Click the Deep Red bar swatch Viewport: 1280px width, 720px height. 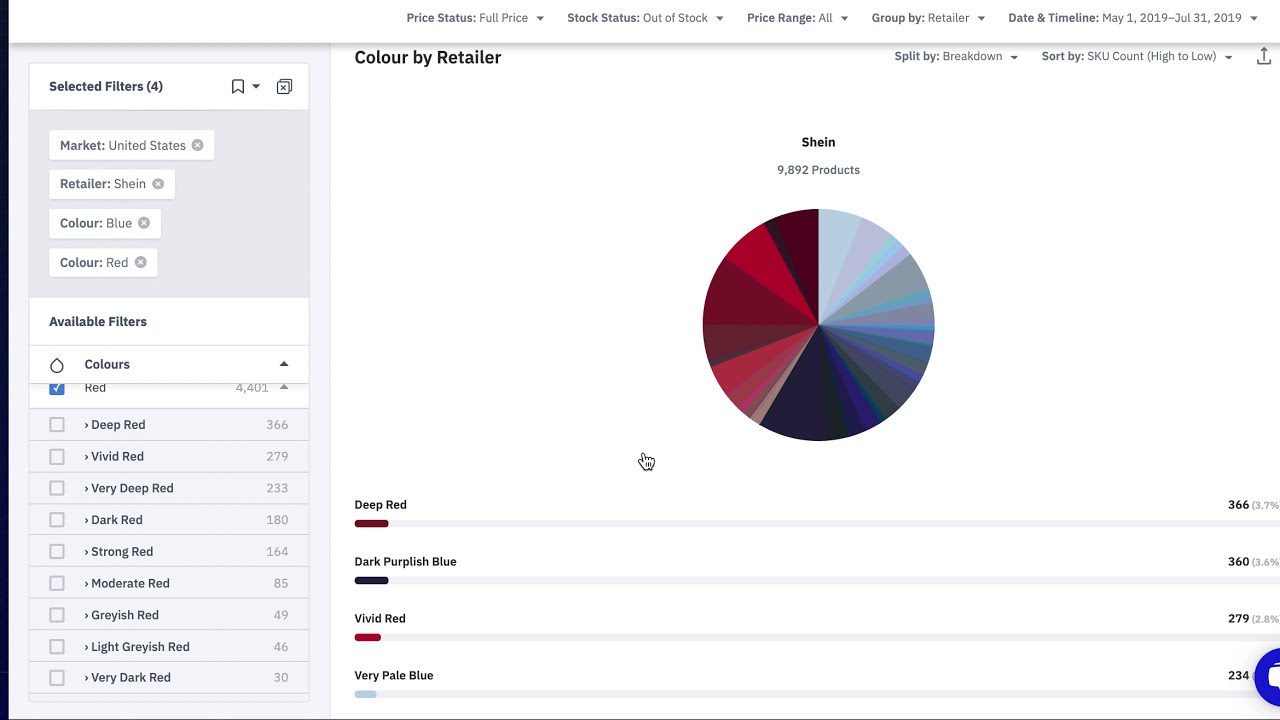(371, 524)
